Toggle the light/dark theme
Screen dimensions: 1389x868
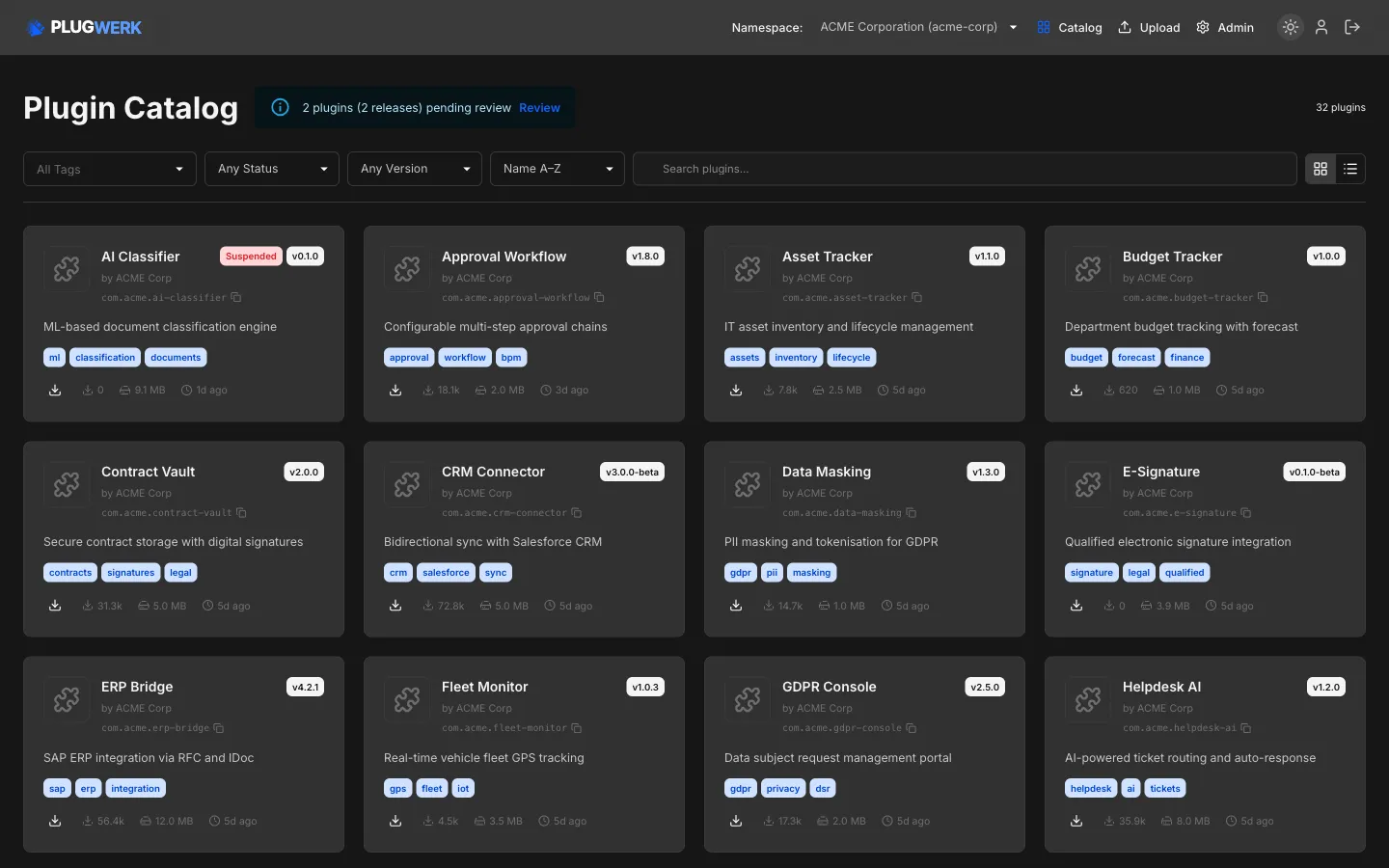click(1291, 27)
